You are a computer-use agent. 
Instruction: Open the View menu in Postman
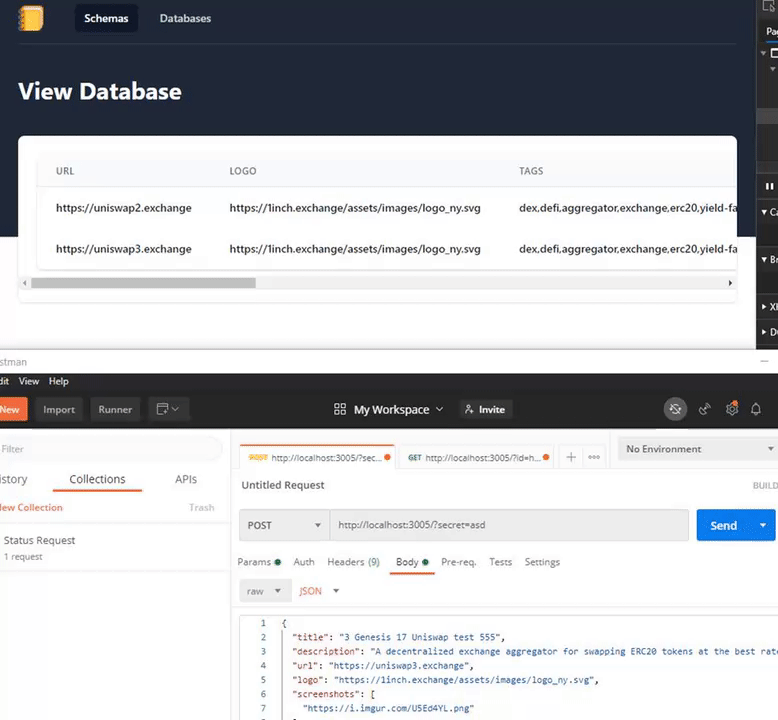tap(29, 381)
